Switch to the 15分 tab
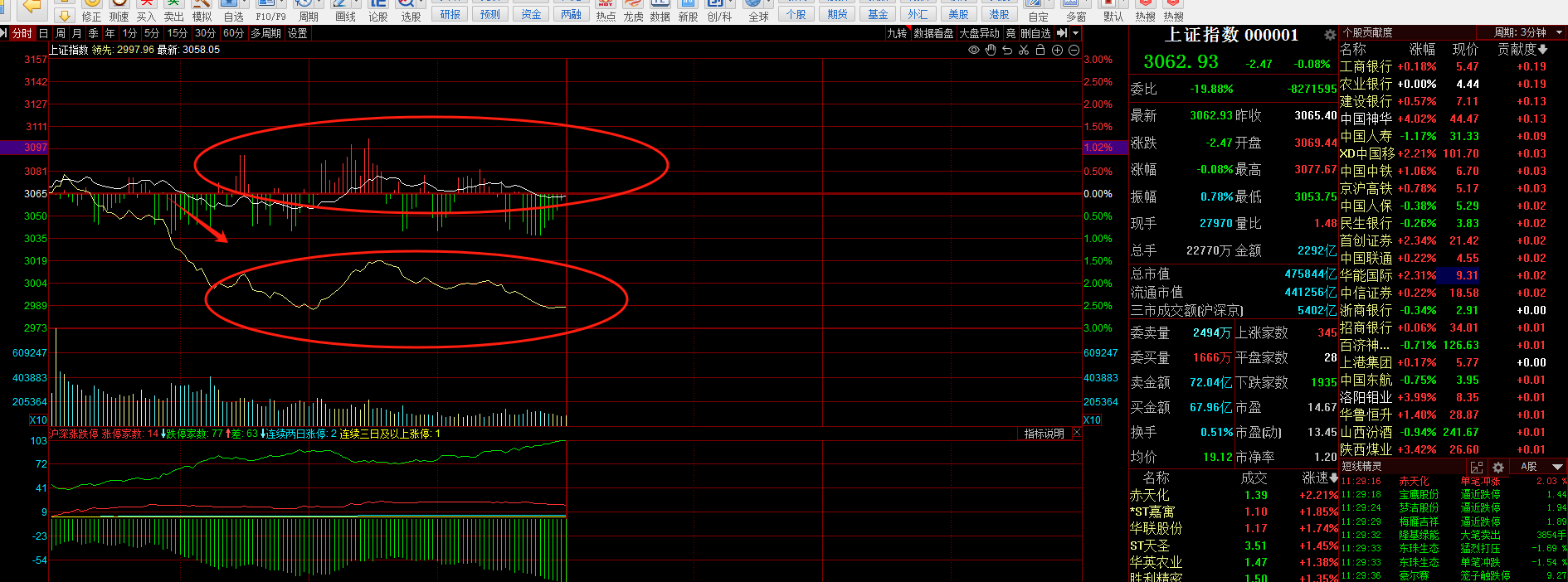This screenshot has height=582, width=1568. (177, 33)
